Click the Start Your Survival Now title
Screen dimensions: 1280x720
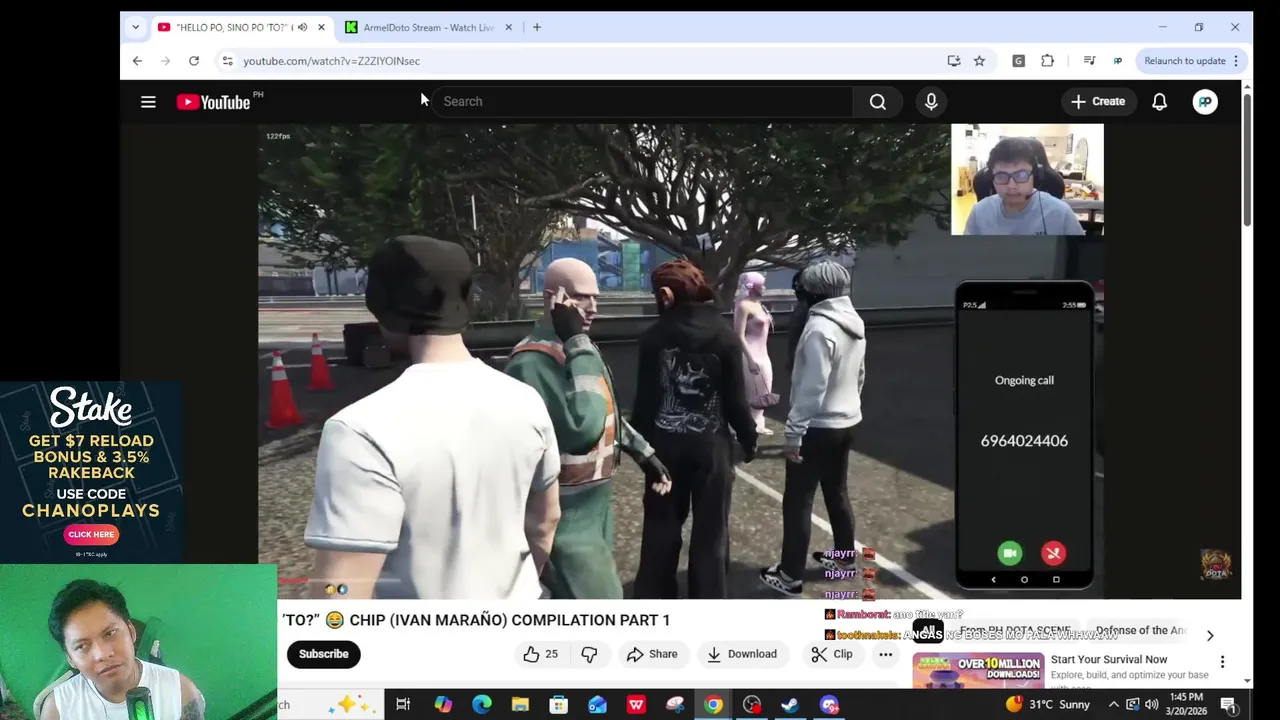point(1109,659)
